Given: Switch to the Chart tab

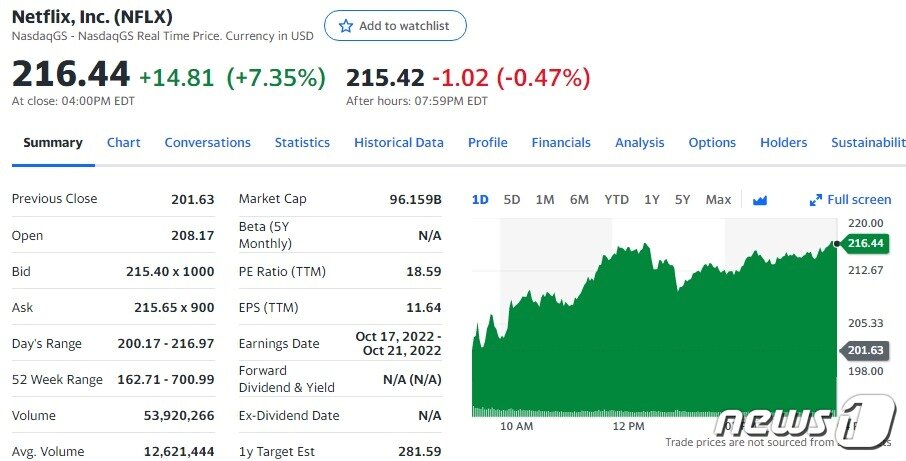Looking at the screenshot, I should point(124,143).
